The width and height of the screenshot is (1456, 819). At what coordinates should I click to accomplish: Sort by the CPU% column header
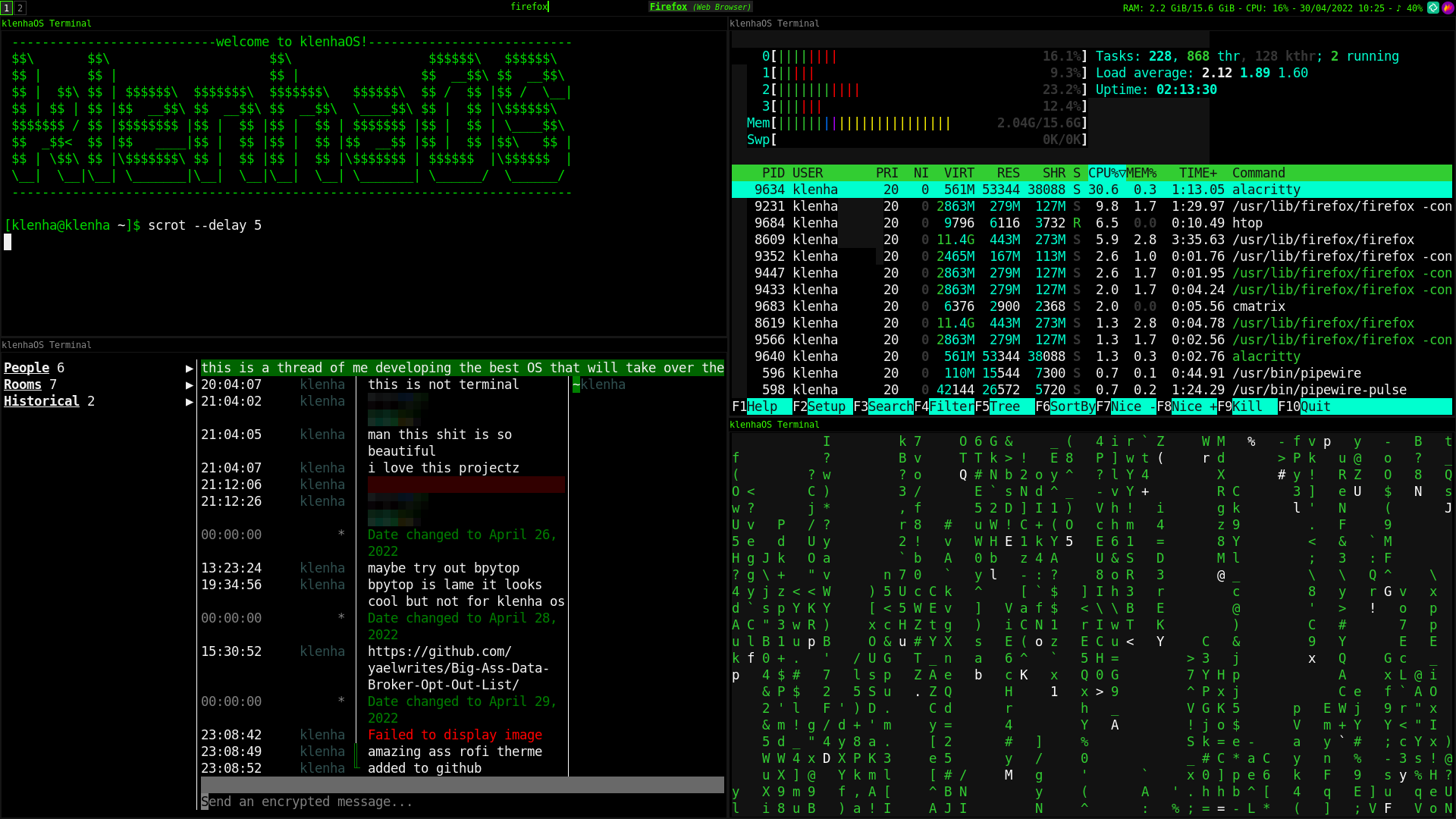pyautogui.click(x=1106, y=173)
